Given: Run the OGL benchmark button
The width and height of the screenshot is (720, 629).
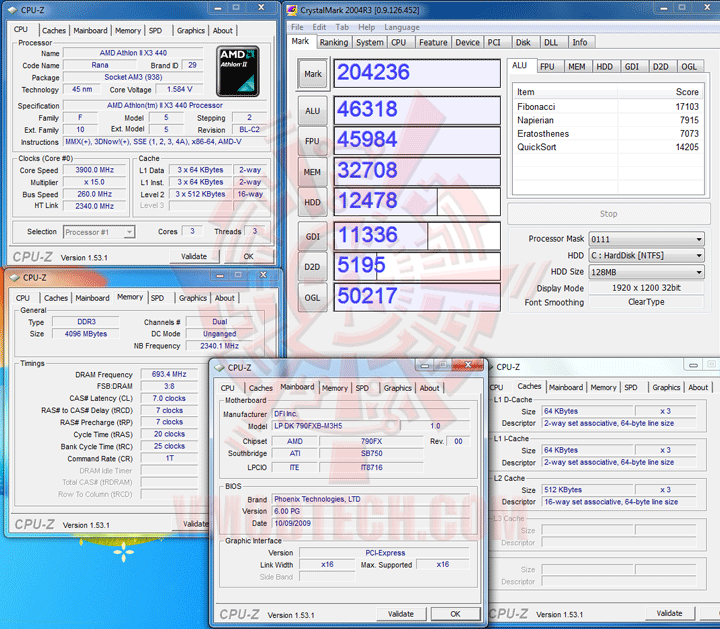Looking at the screenshot, I should point(313,298).
